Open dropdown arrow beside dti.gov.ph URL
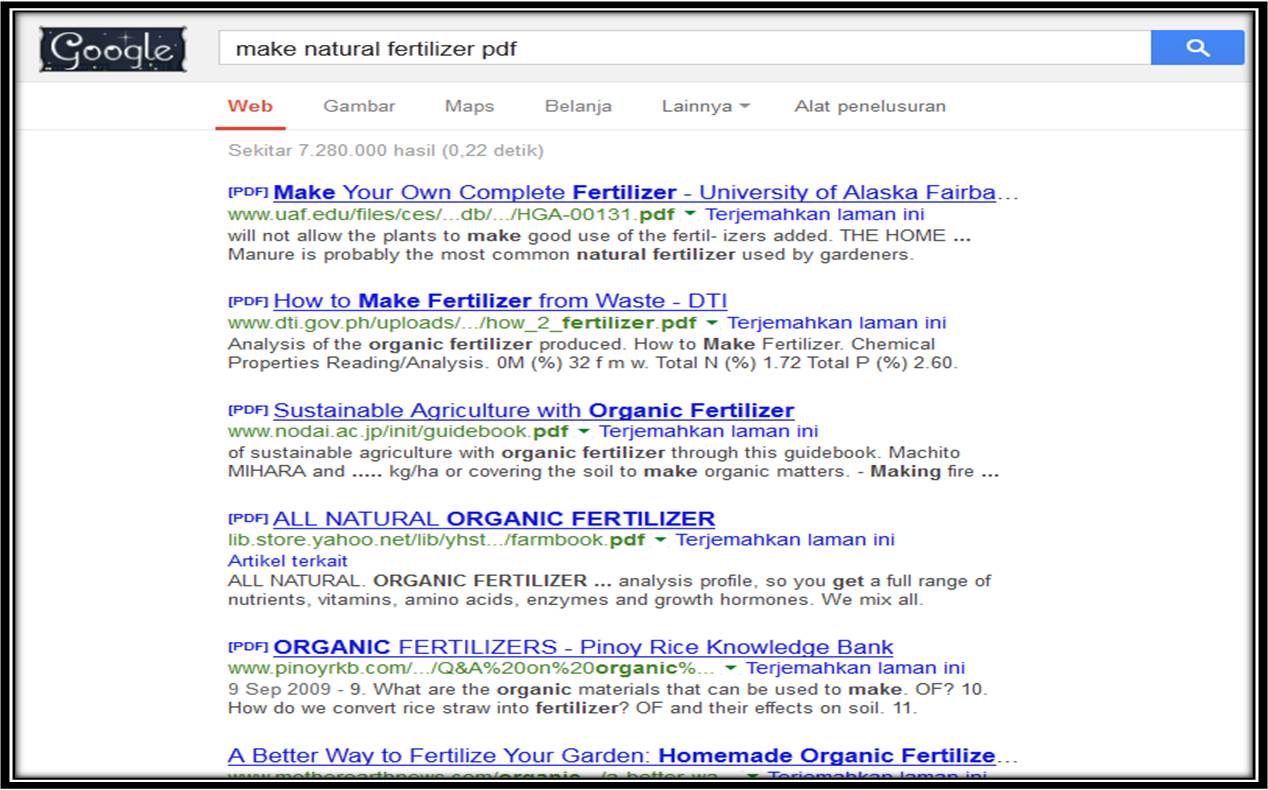The width and height of the screenshot is (1268, 790). point(712,323)
